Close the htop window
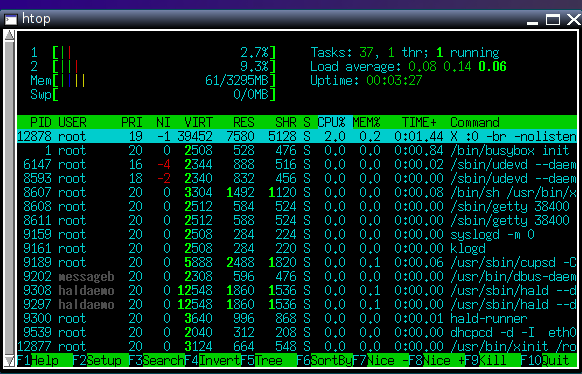582x374 pixels. click(x=574, y=19)
